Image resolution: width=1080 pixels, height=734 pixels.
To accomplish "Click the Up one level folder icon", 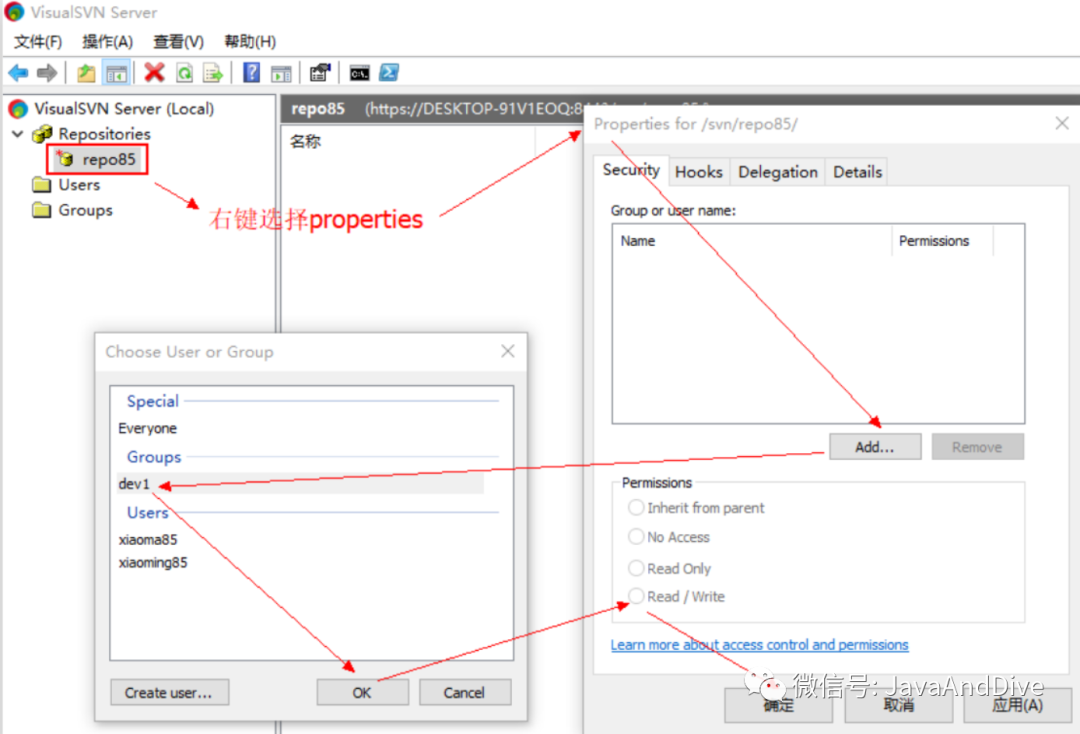I will (86, 72).
